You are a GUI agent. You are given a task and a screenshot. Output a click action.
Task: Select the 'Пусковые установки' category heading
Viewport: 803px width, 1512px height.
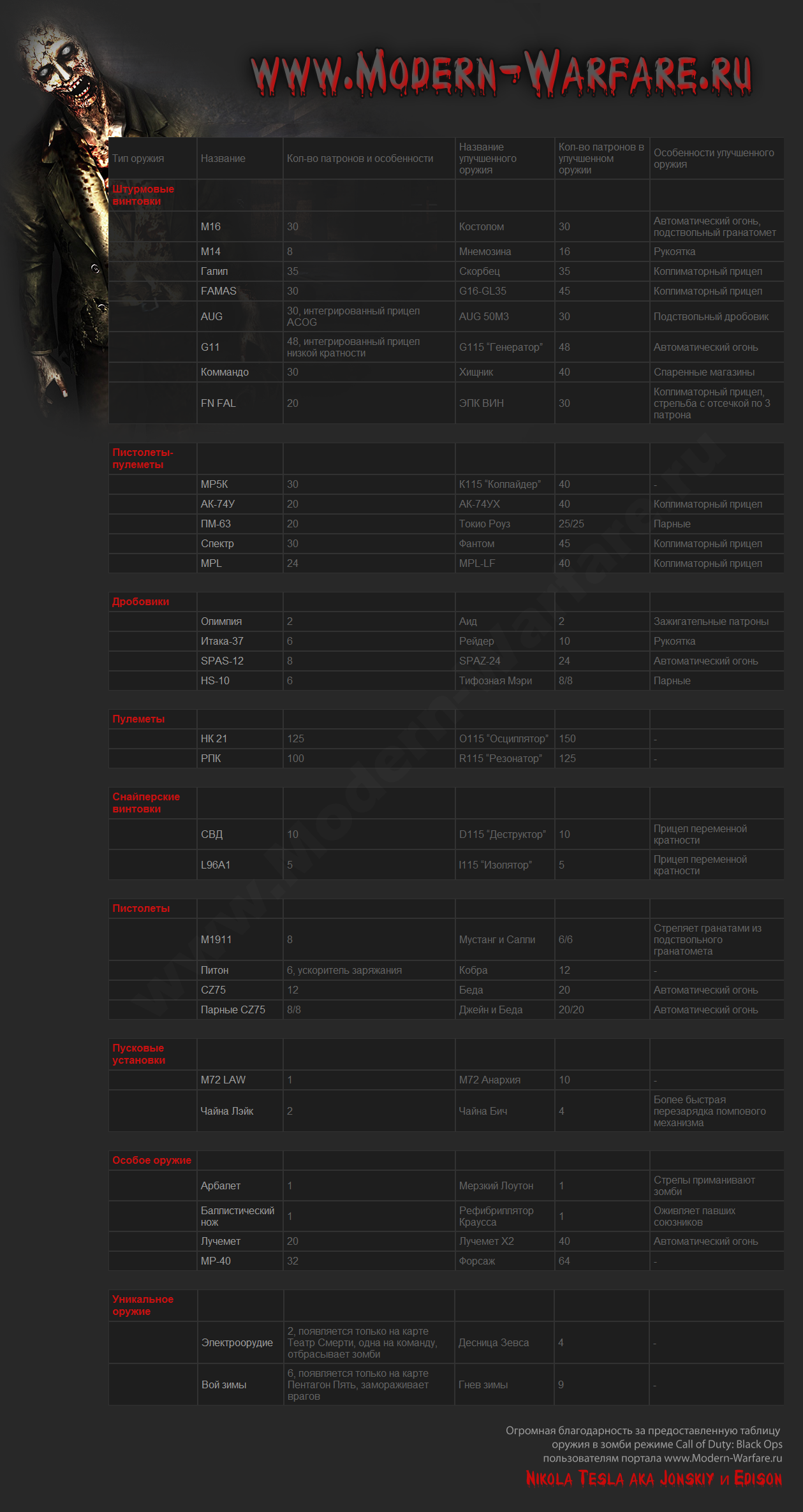pos(139,1054)
